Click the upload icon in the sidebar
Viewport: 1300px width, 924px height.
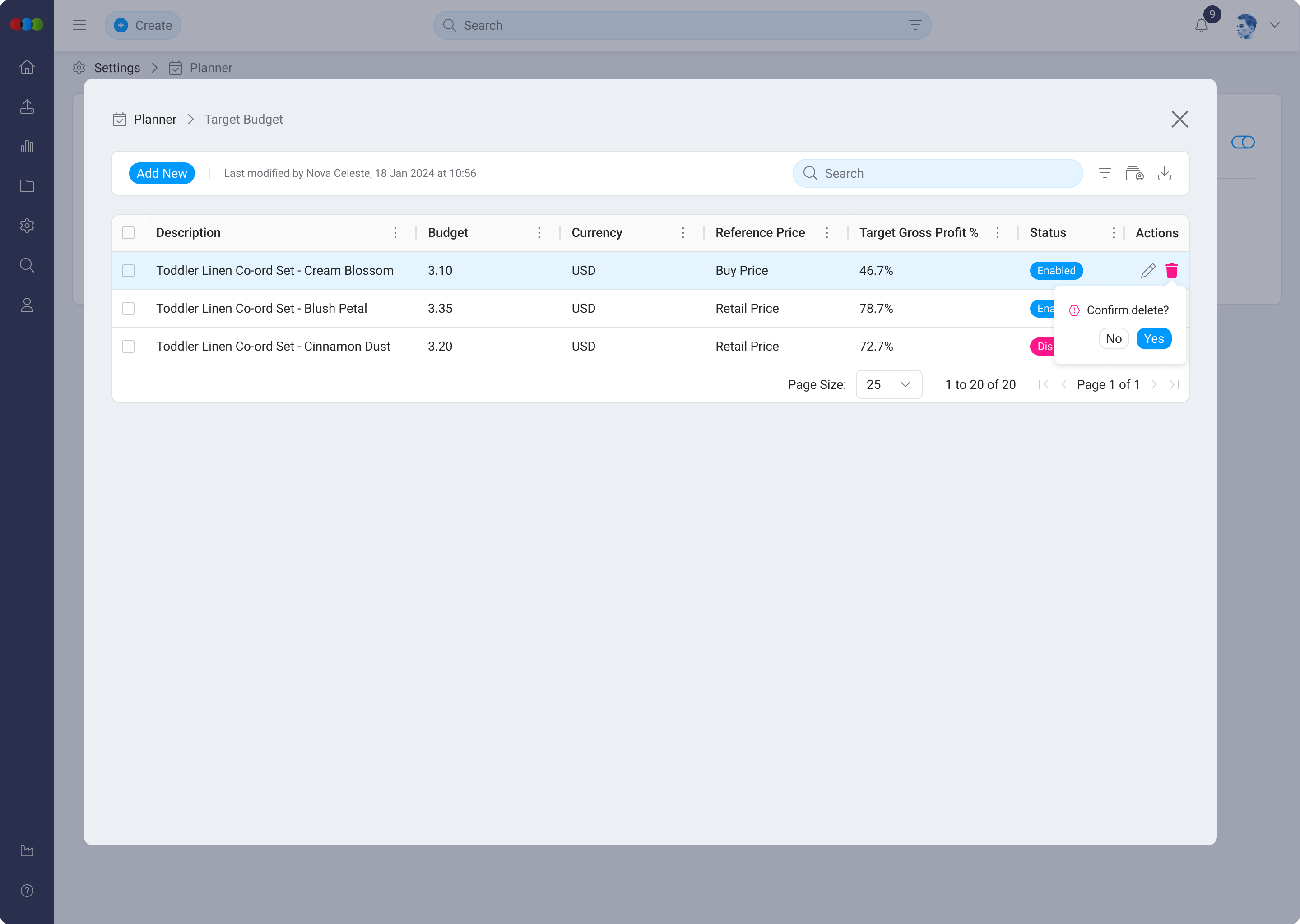[27, 106]
